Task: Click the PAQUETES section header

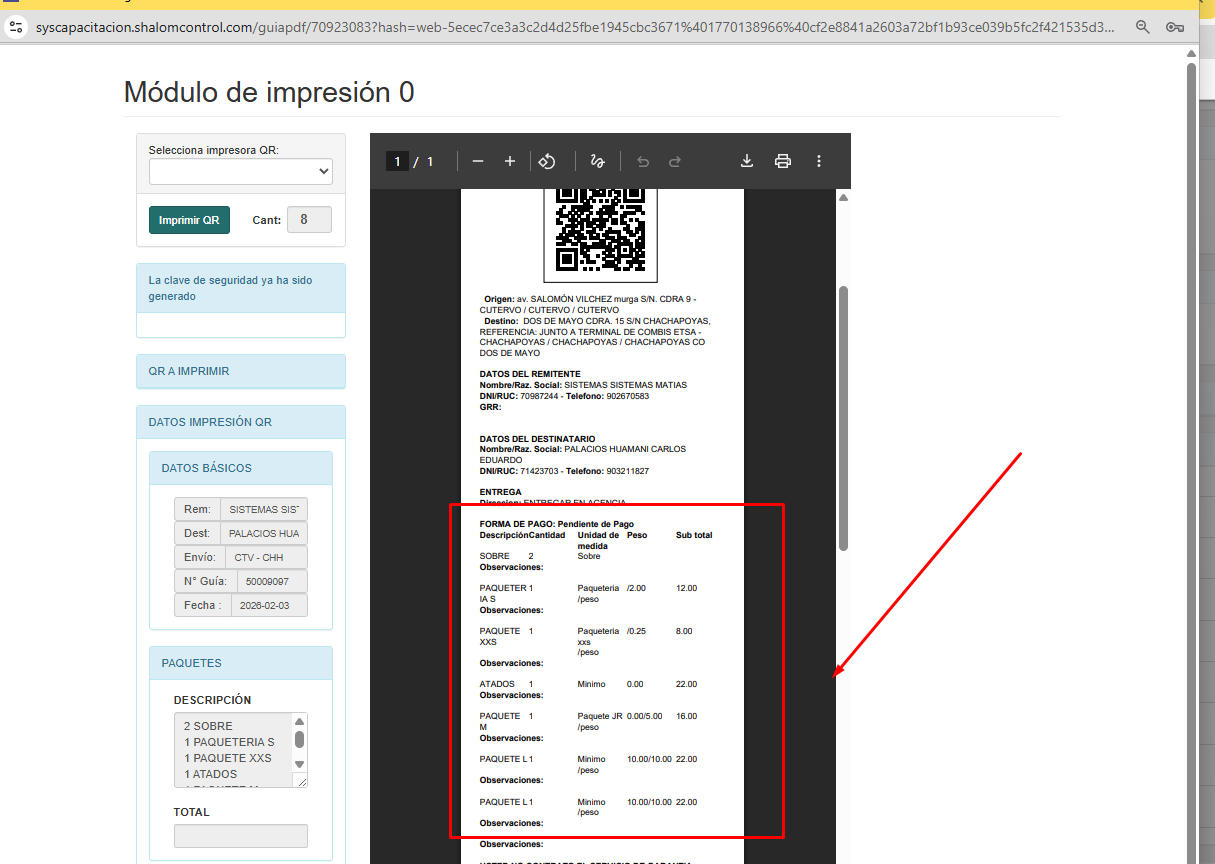Action: [240, 663]
